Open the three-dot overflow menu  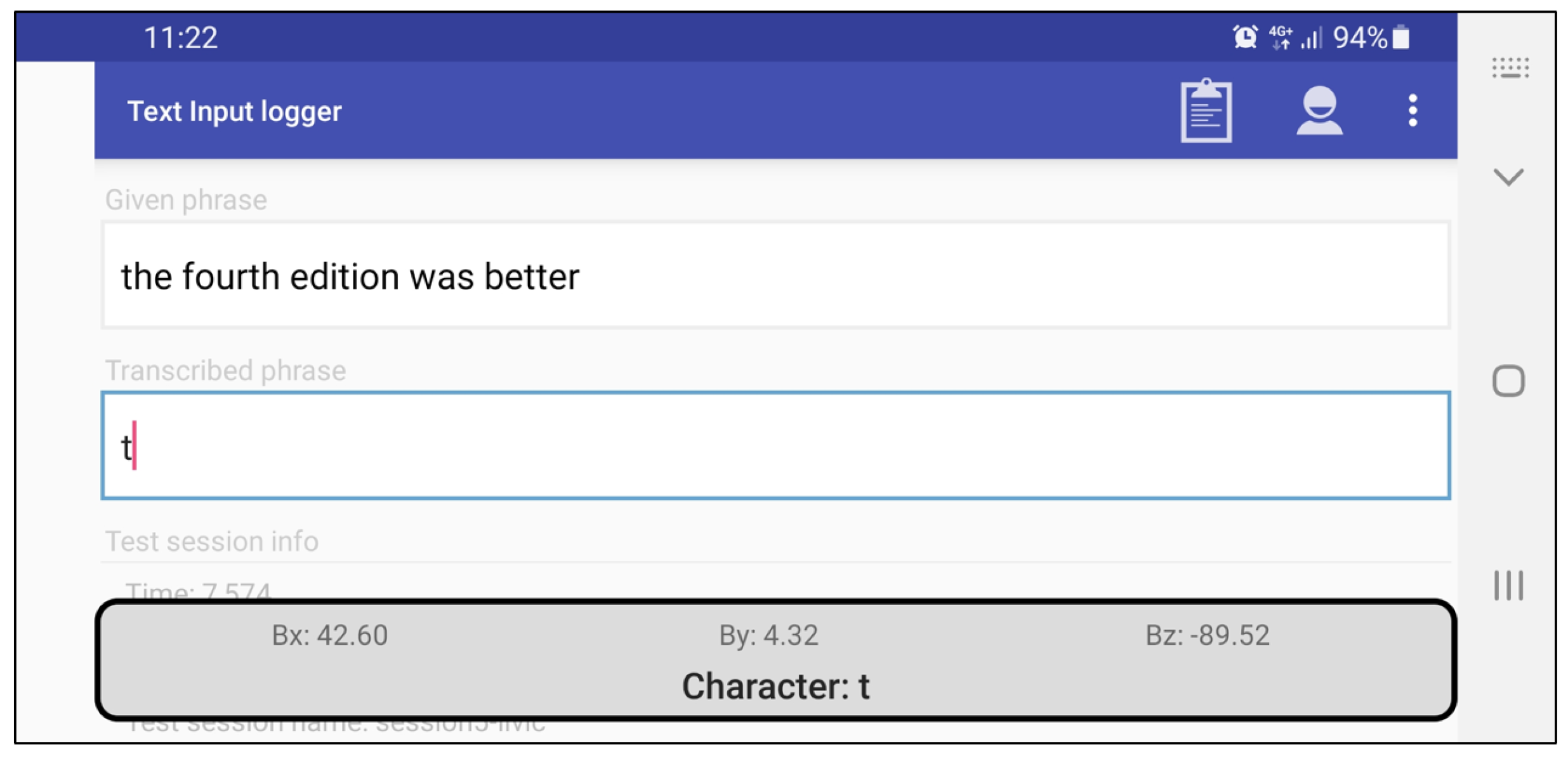tap(1412, 112)
